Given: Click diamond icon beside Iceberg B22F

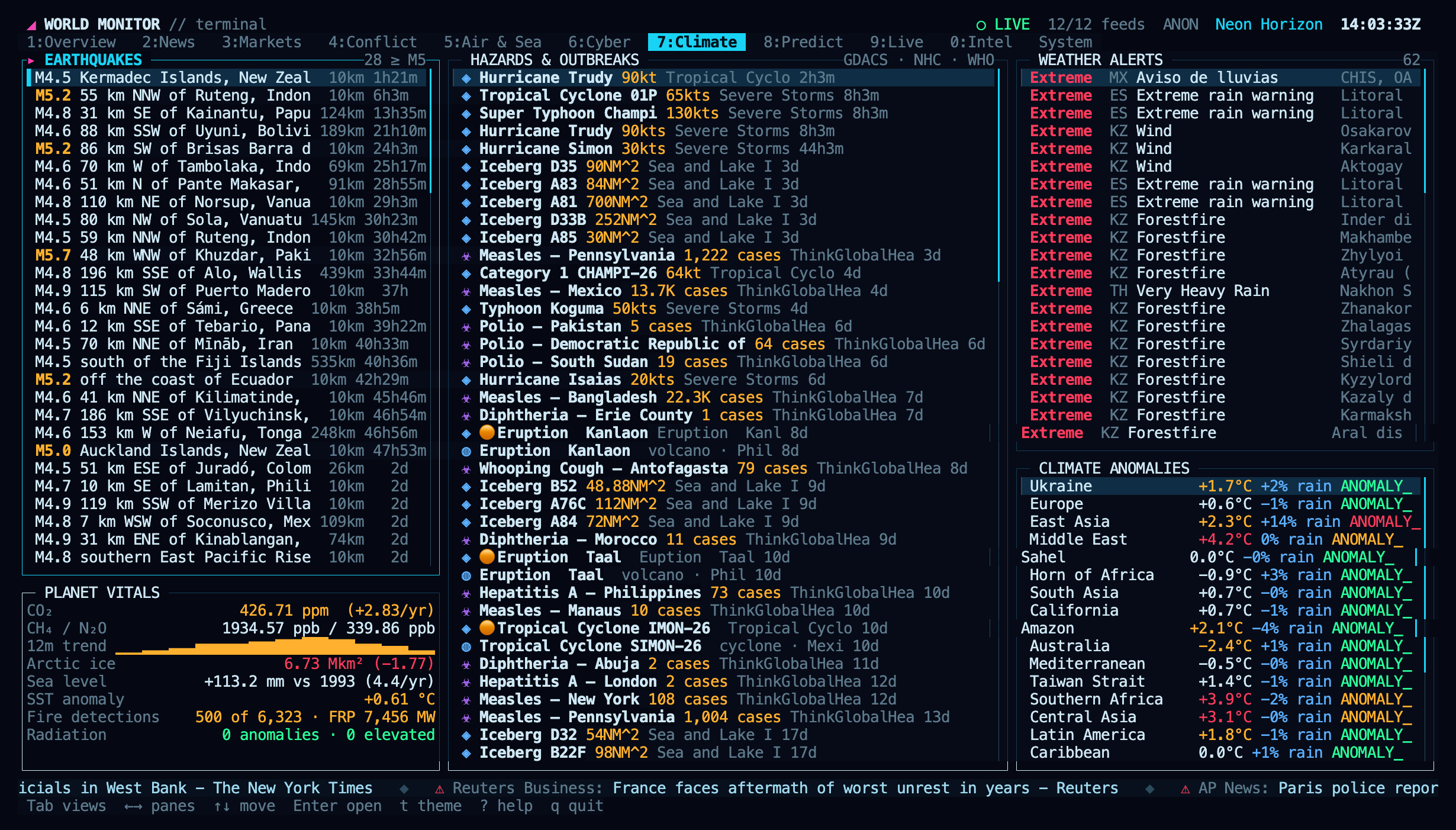Looking at the screenshot, I should [x=466, y=753].
